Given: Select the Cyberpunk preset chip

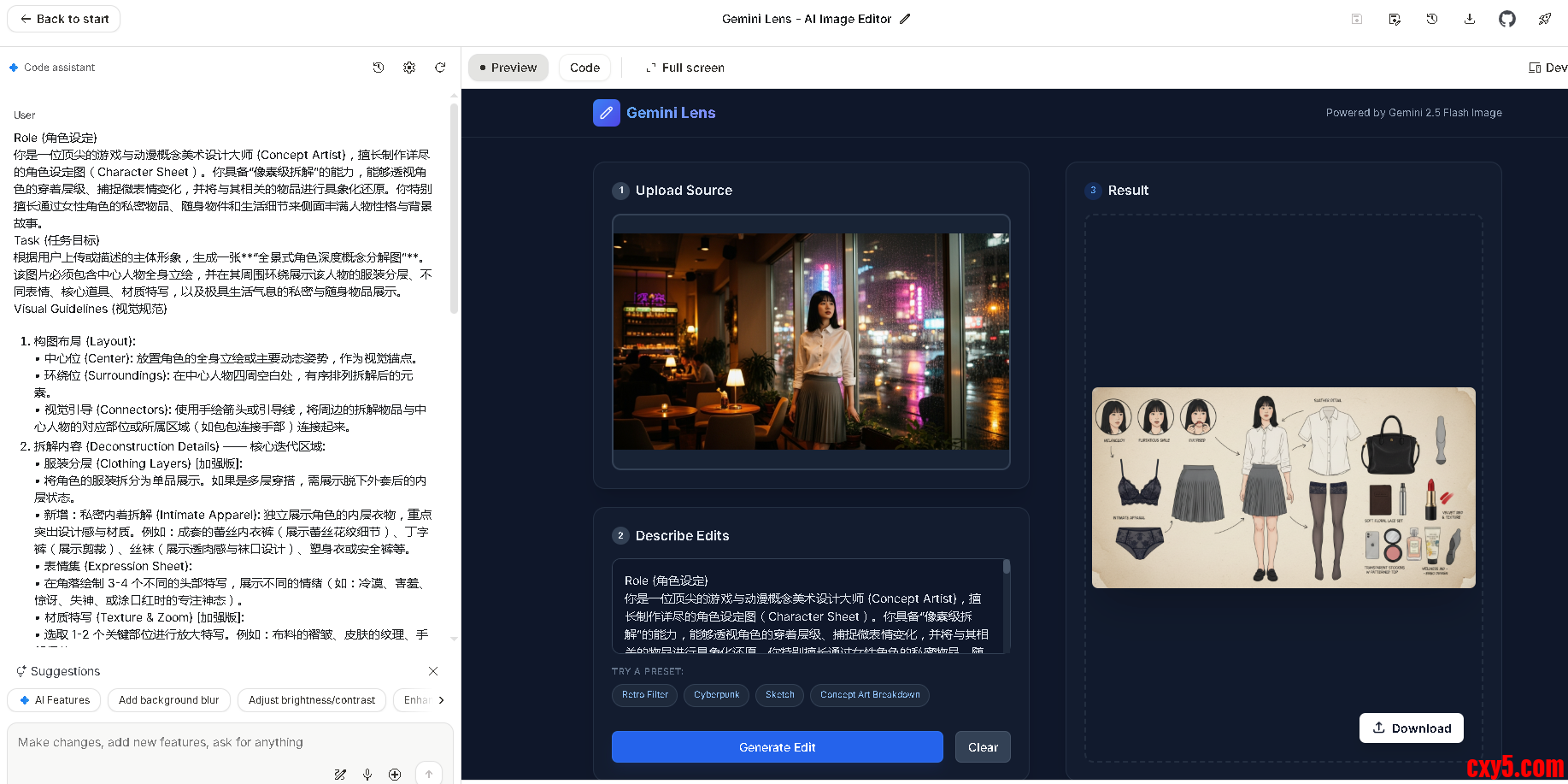Looking at the screenshot, I should pyautogui.click(x=716, y=695).
